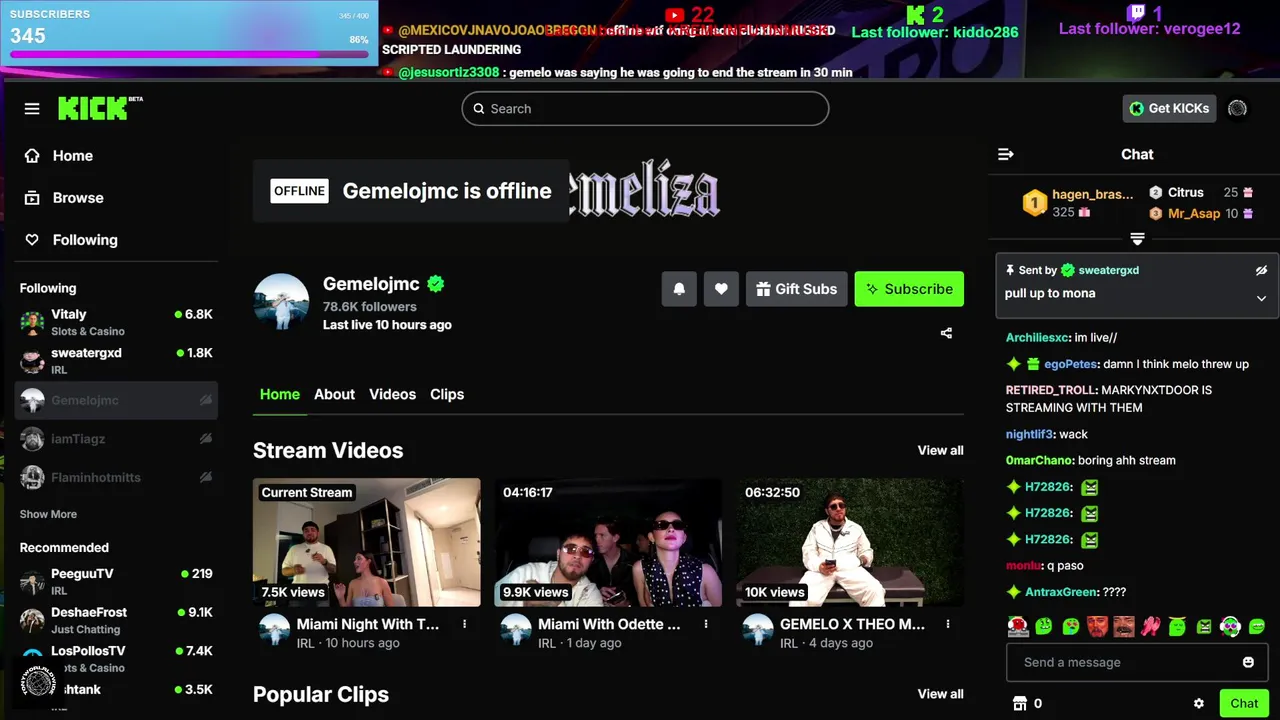Open the 04:16:17 video thumbnail

point(608,542)
